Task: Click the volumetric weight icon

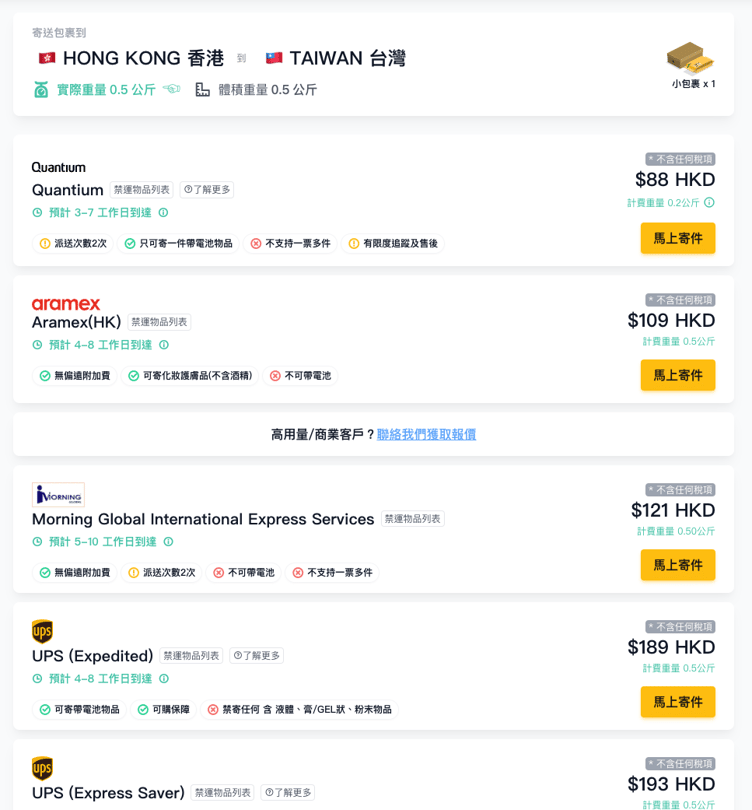Action: [203, 90]
